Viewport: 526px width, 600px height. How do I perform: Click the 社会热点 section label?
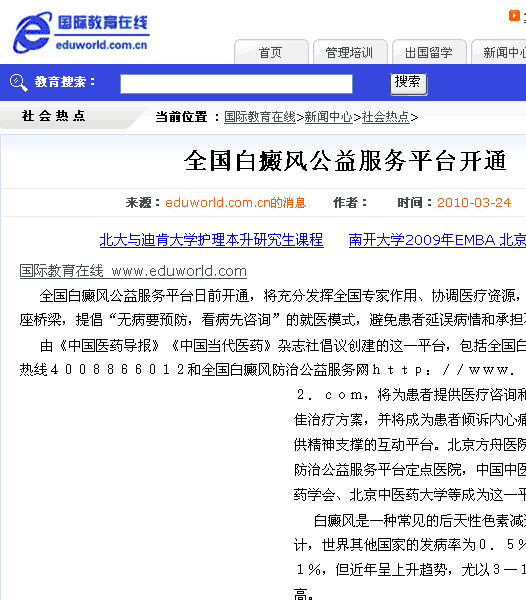(54, 116)
